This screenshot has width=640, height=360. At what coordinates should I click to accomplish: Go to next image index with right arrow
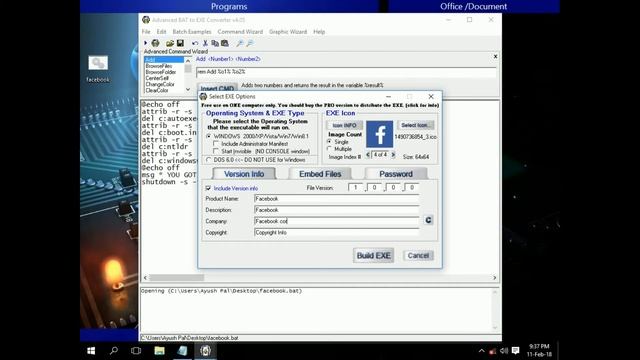pyautogui.click(x=393, y=155)
